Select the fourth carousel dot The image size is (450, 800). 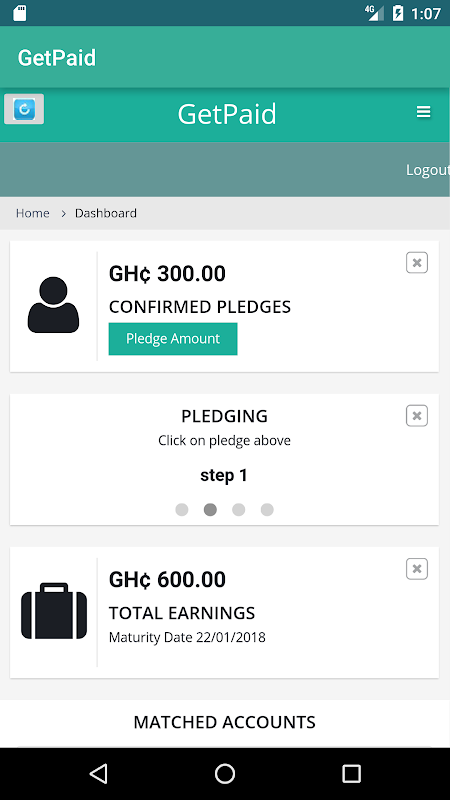(267, 510)
